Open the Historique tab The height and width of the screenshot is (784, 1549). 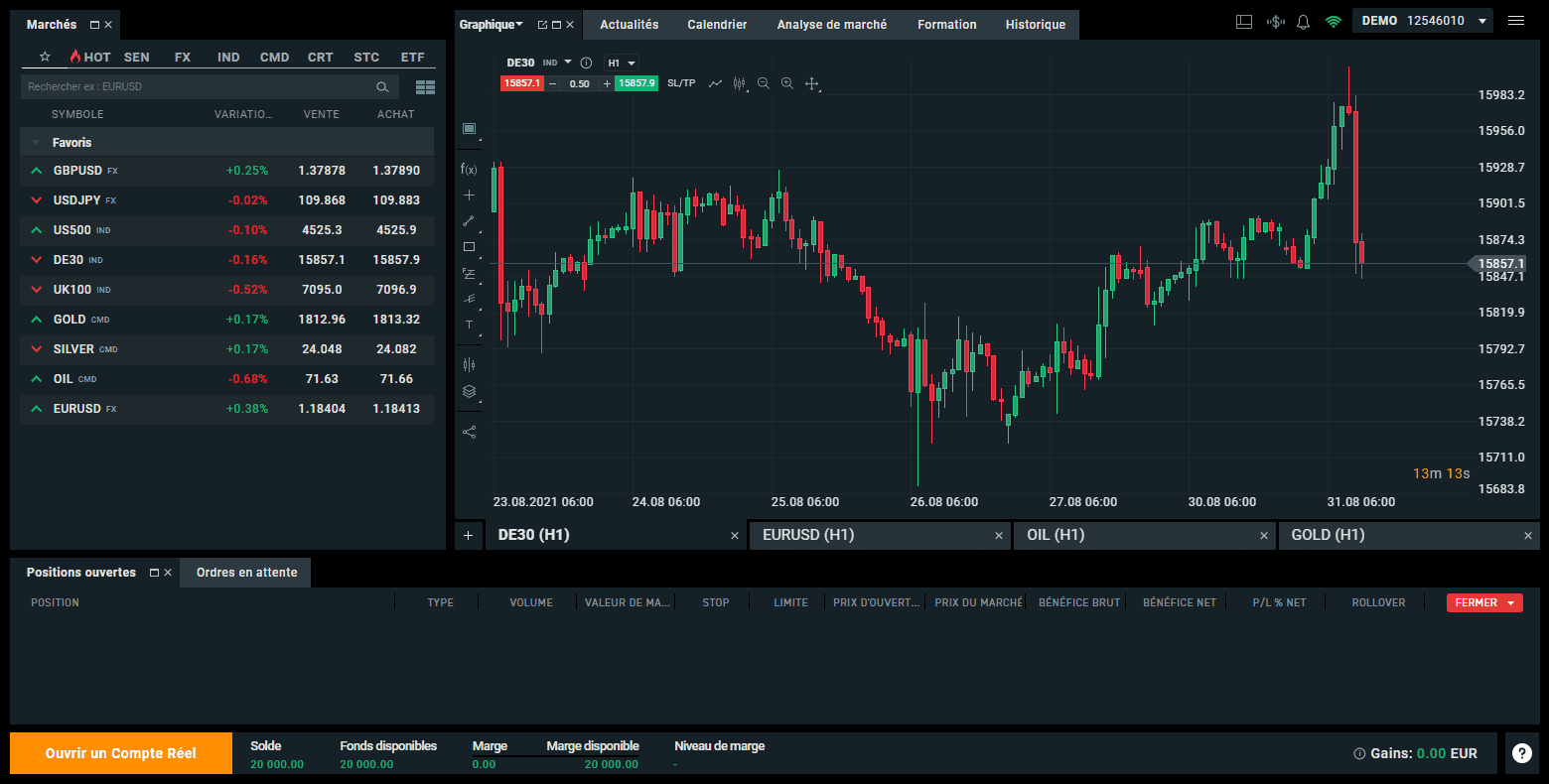click(x=1036, y=24)
